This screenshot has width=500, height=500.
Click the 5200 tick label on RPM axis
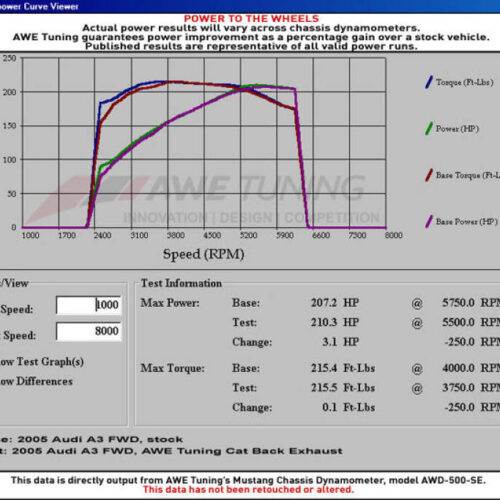coord(248,235)
